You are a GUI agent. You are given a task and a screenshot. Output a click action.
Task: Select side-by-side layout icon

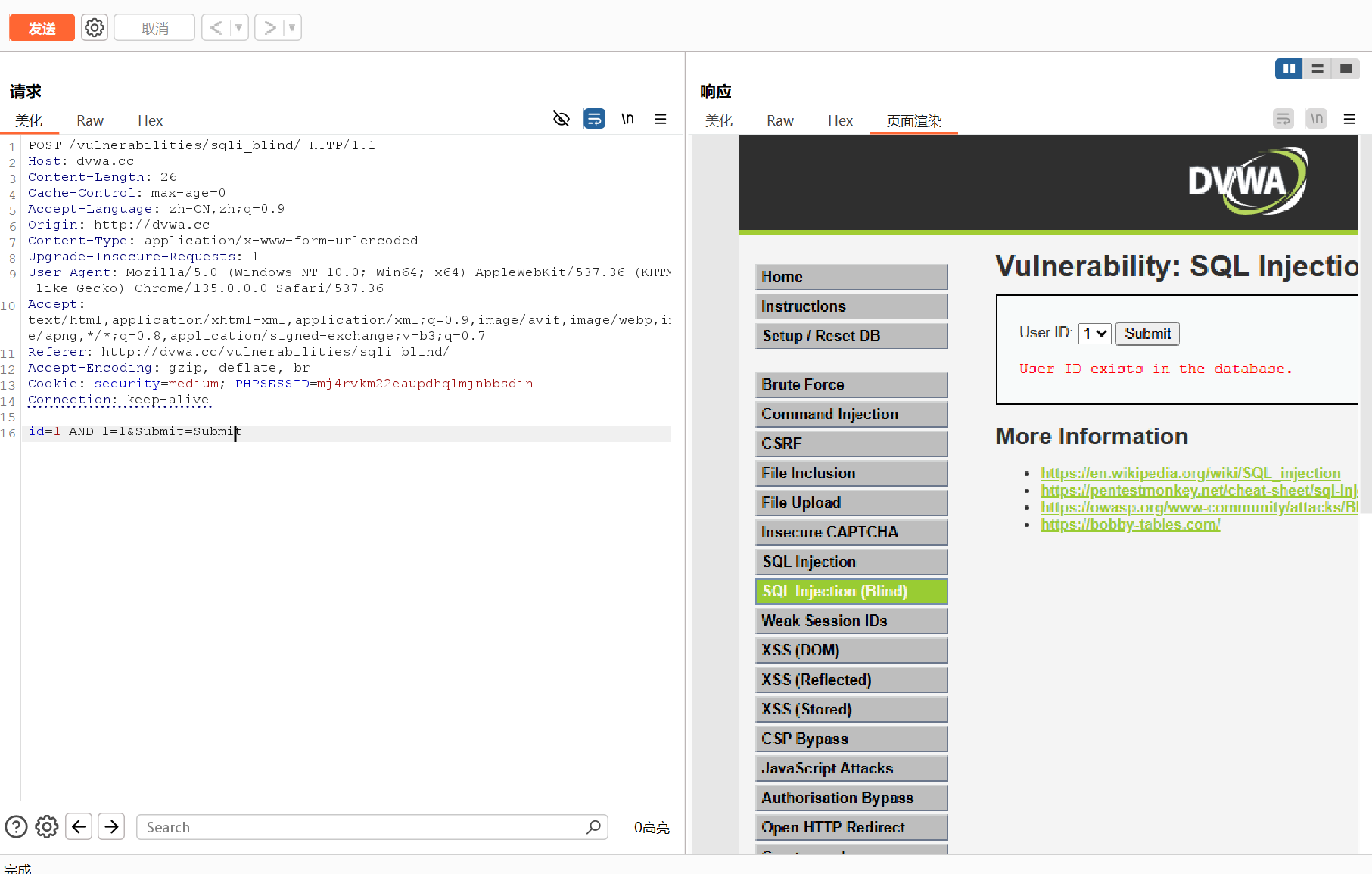point(1289,69)
